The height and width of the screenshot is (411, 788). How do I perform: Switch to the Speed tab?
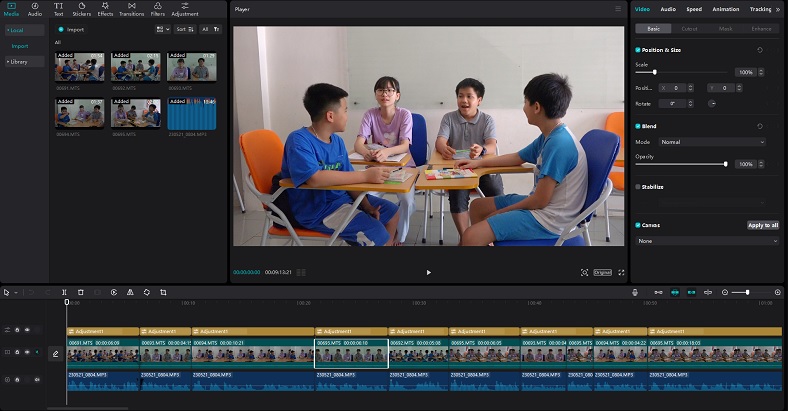coord(693,9)
